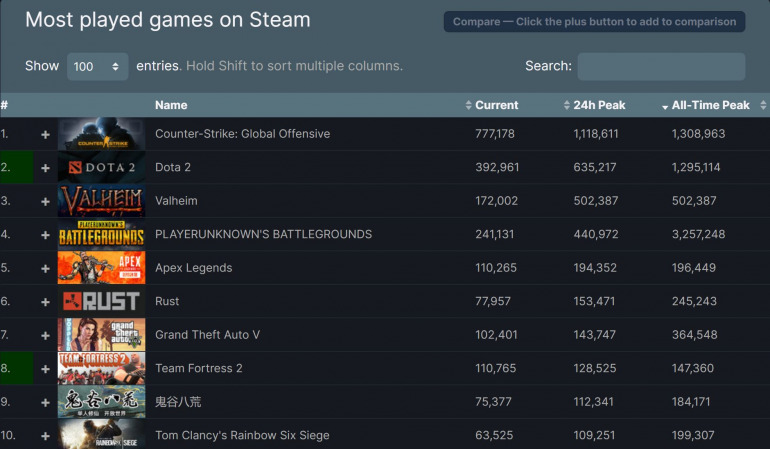The width and height of the screenshot is (770, 449).
Task: Add Team Fortress 2 to comparison
Action: coord(45,369)
